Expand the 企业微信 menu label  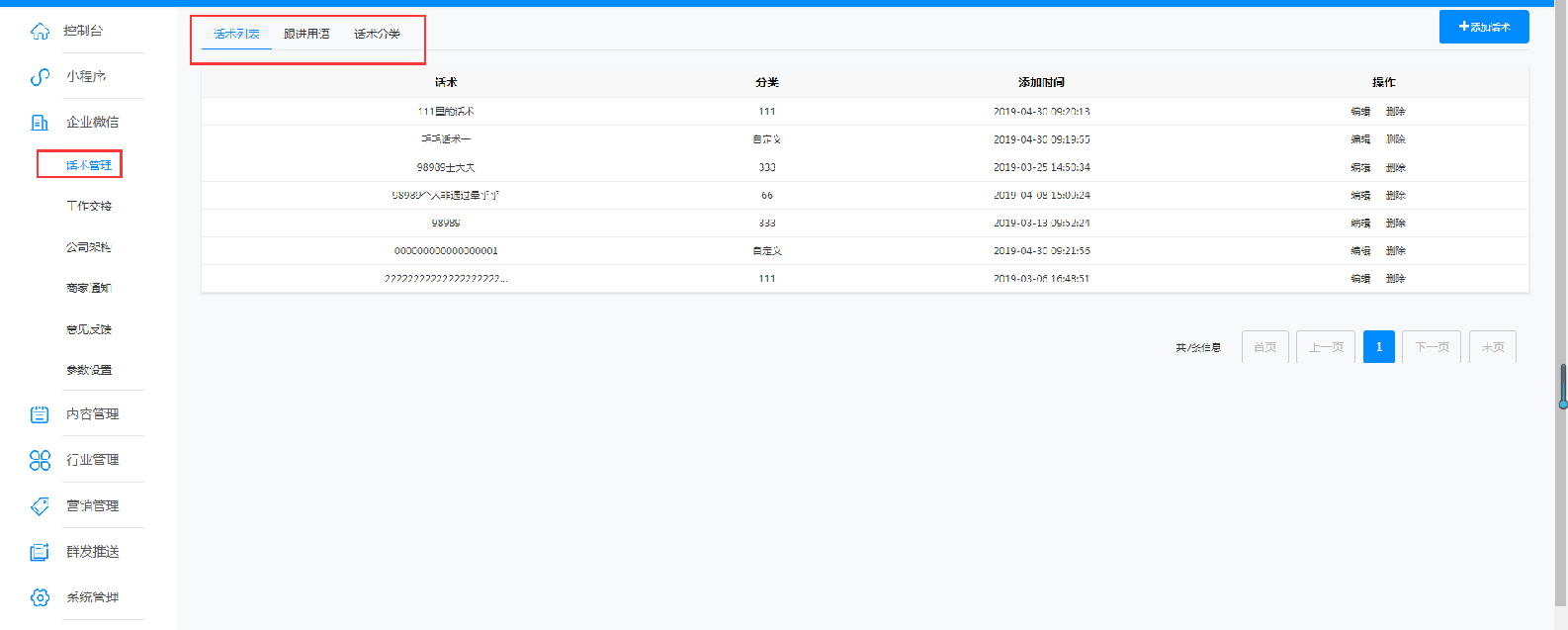93,122
